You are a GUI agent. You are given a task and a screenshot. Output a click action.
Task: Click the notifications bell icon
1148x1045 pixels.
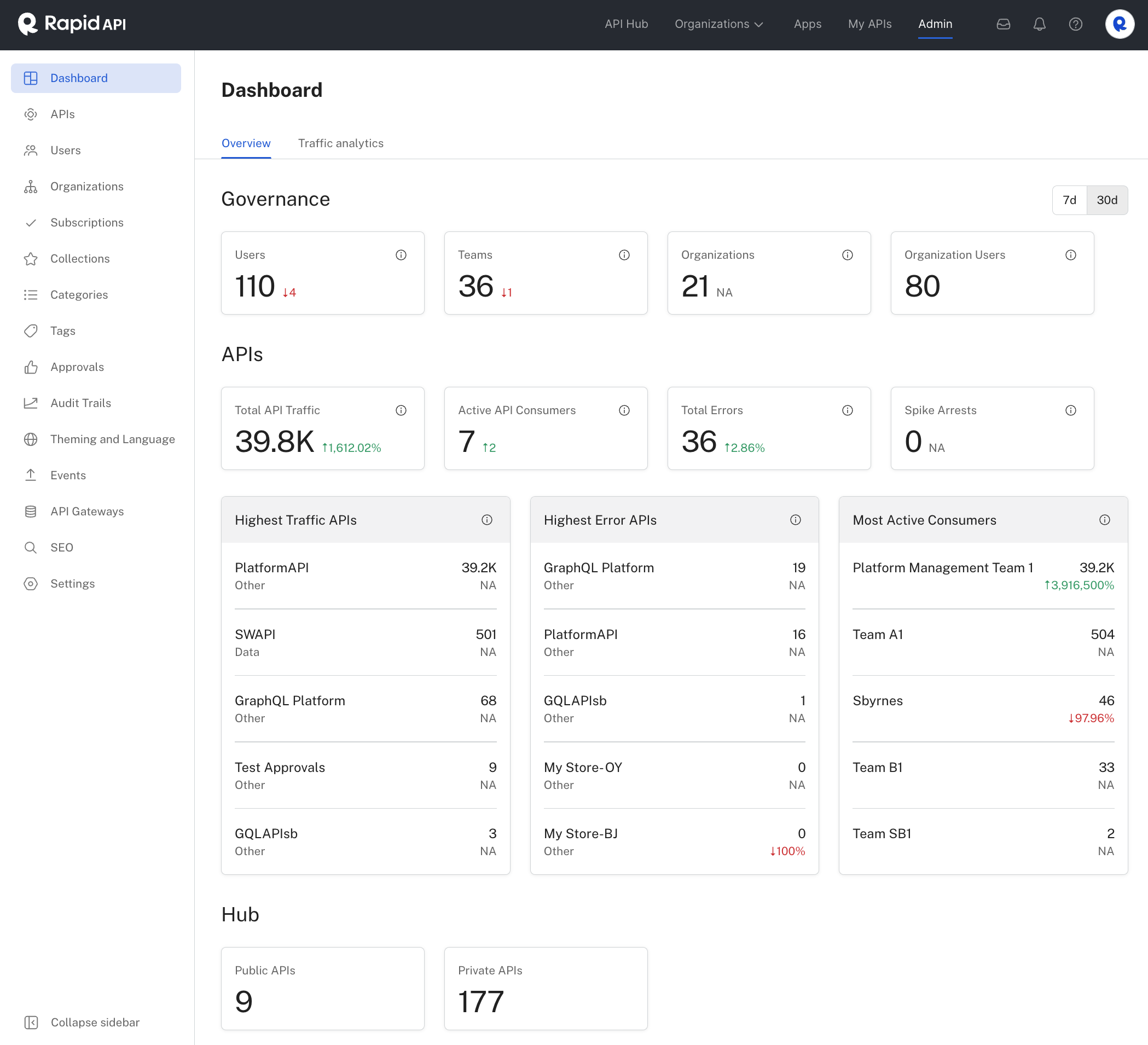[1039, 24]
